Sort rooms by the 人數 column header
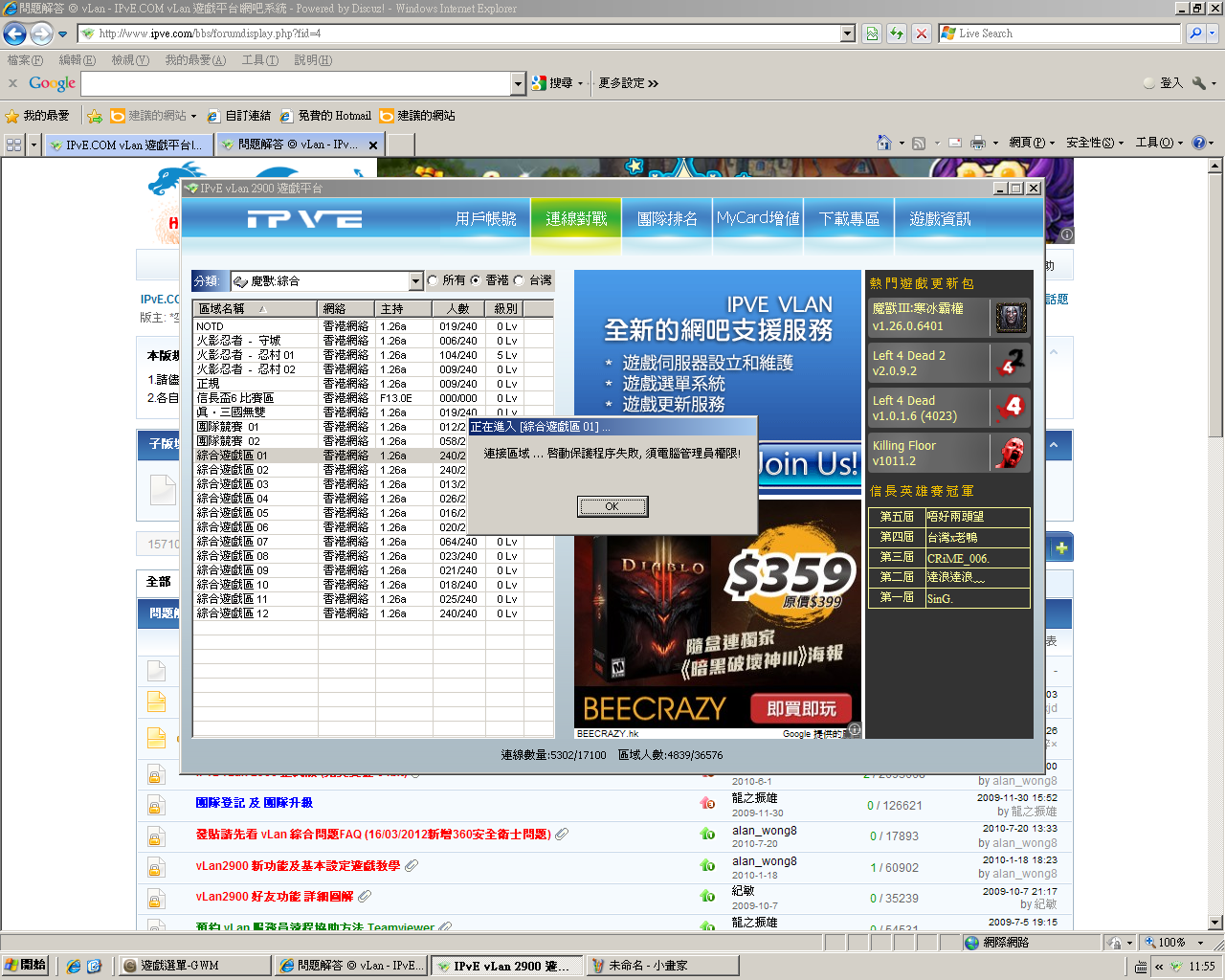 click(x=457, y=308)
